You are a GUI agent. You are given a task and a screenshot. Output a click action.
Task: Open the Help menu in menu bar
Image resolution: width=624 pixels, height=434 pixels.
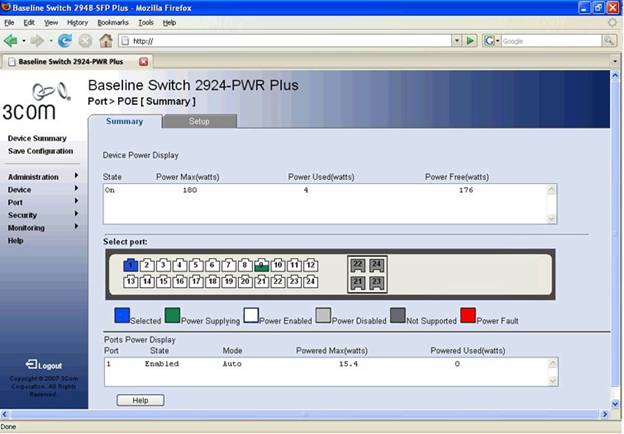170,23
